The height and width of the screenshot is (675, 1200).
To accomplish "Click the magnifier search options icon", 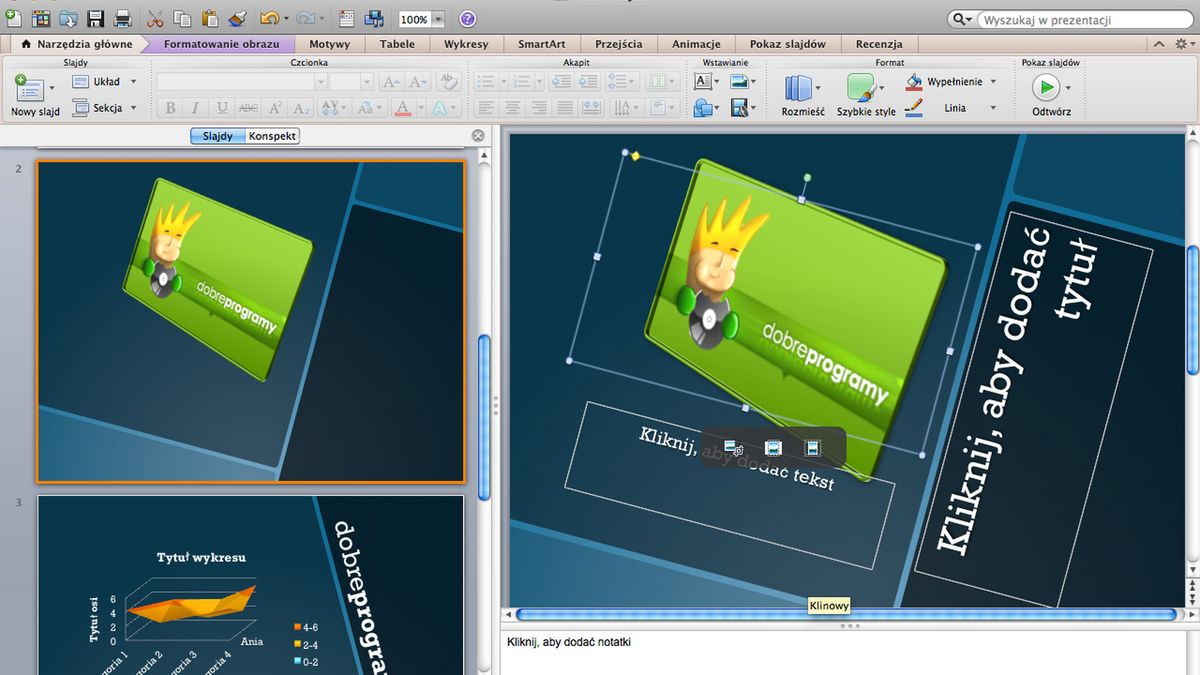I will (961, 20).
